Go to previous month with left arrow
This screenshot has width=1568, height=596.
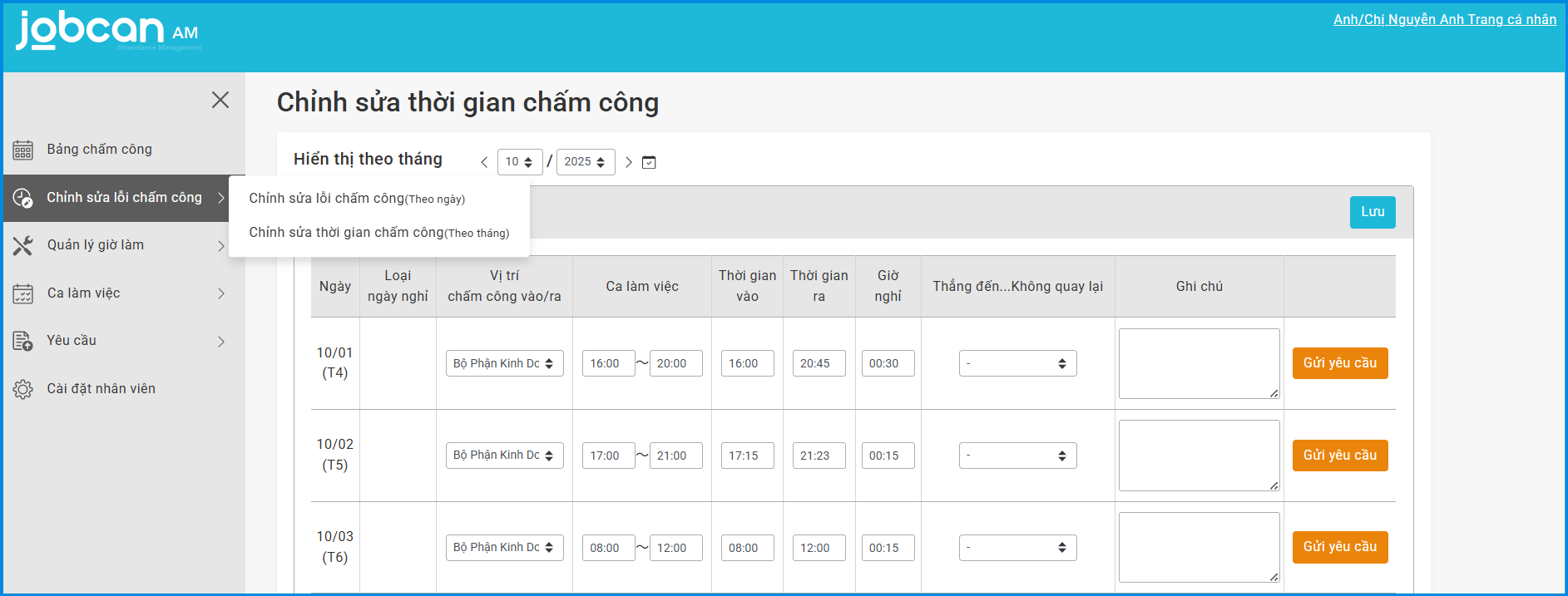484,162
